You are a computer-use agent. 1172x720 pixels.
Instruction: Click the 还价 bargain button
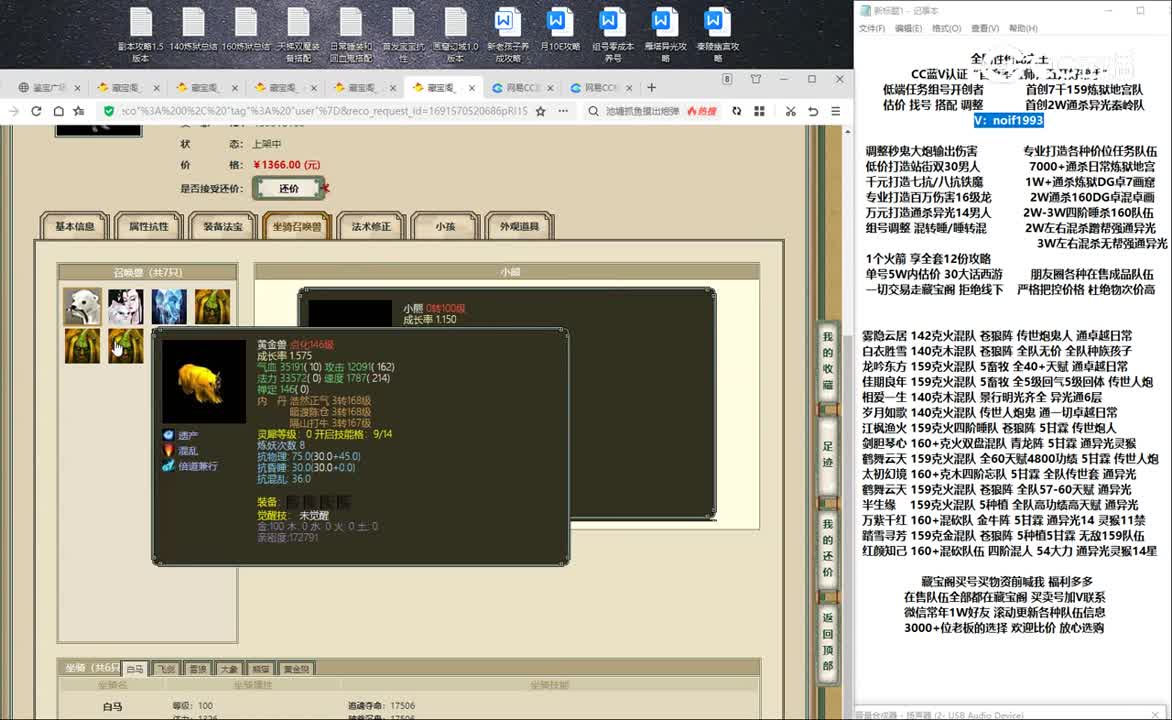tap(289, 188)
